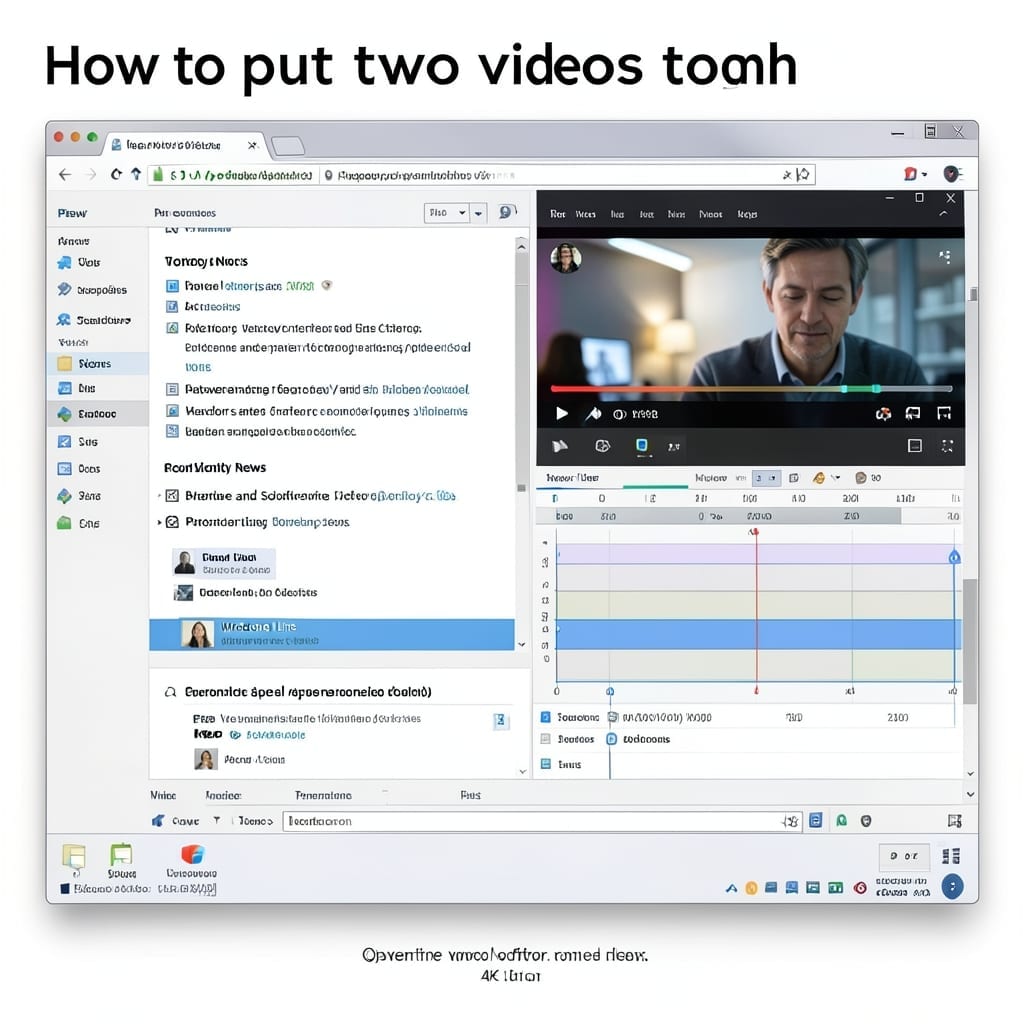
Task: Switch to the first tab above the timeline ruler
Action: pos(572,478)
